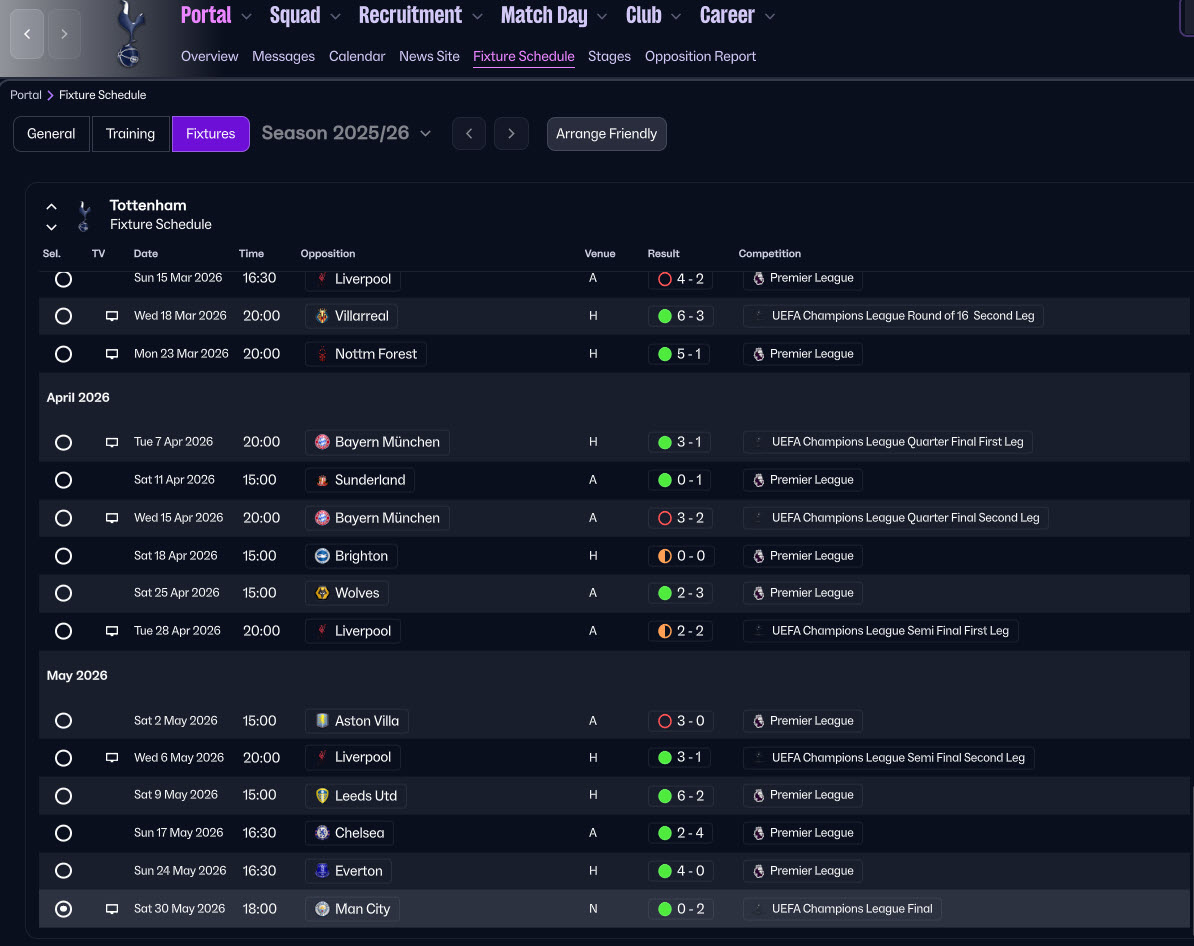Click the back navigation arrow
The width and height of the screenshot is (1194, 946).
(x=27, y=34)
